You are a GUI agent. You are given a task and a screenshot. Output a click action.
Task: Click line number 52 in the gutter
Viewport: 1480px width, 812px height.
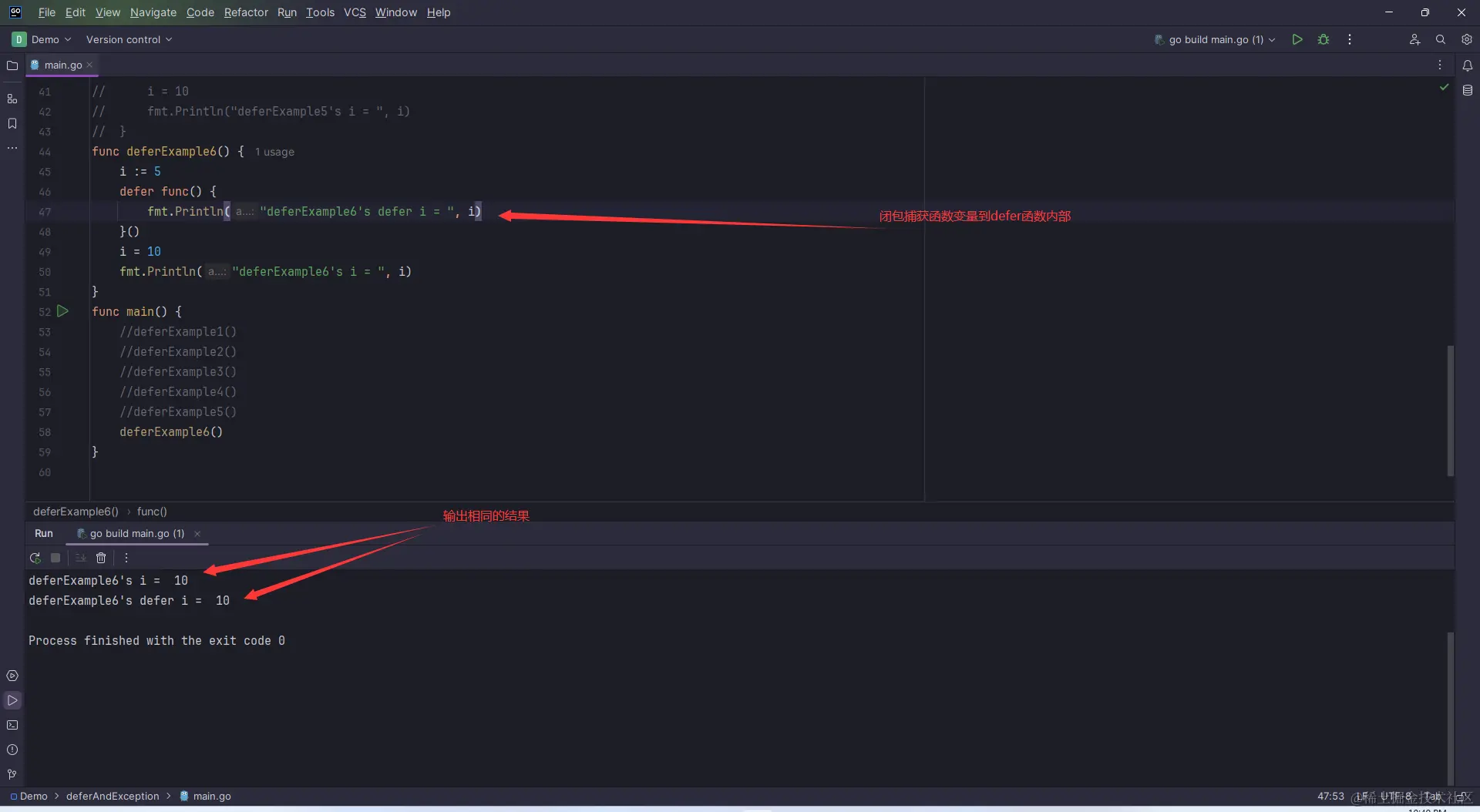tap(45, 312)
